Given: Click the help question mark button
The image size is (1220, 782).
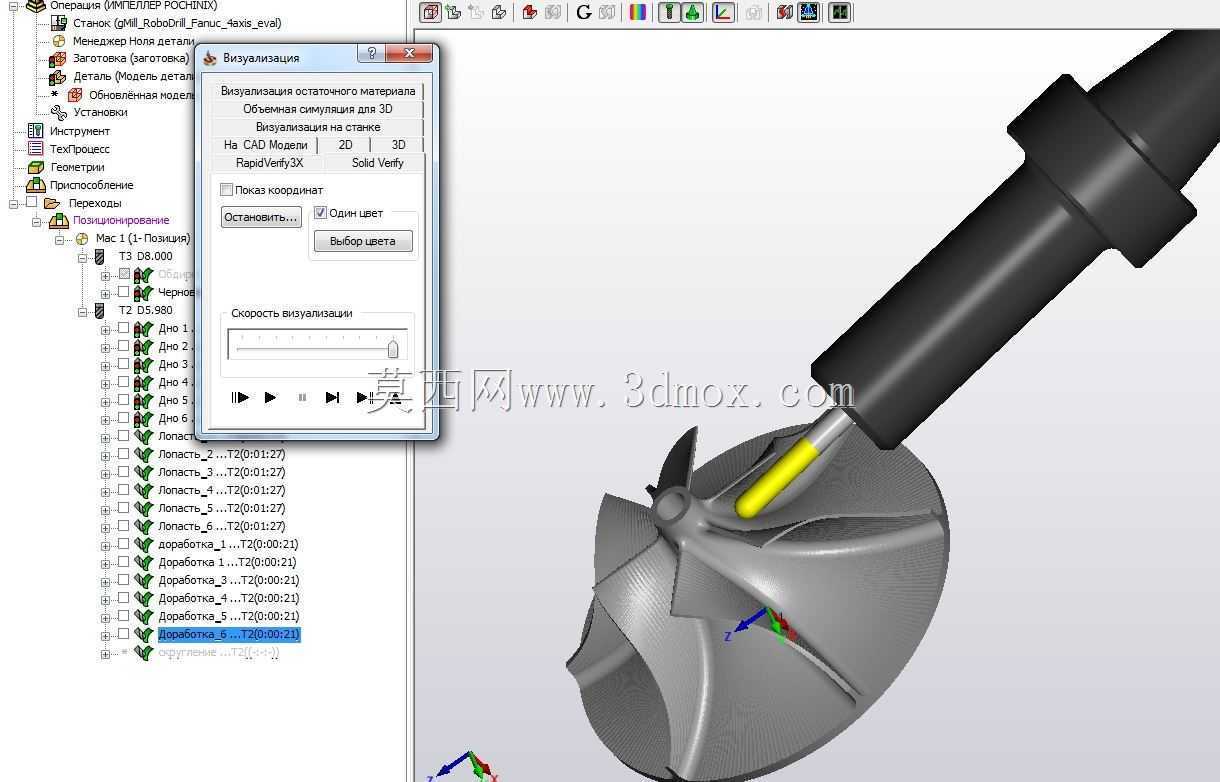Looking at the screenshot, I should 371,54.
